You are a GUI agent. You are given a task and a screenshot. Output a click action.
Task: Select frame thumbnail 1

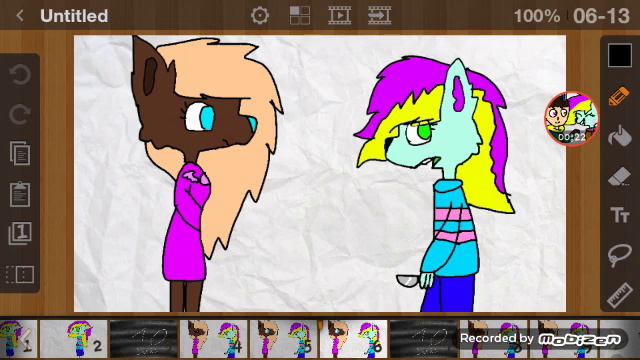18,338
